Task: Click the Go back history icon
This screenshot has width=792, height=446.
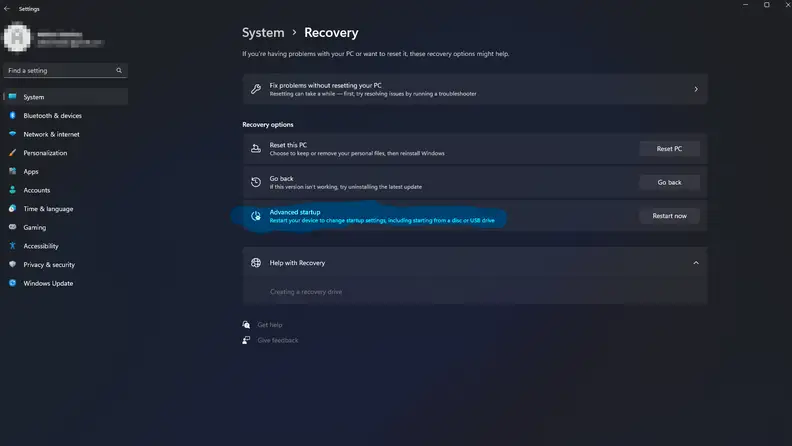Action: click(x=256, y=182)
